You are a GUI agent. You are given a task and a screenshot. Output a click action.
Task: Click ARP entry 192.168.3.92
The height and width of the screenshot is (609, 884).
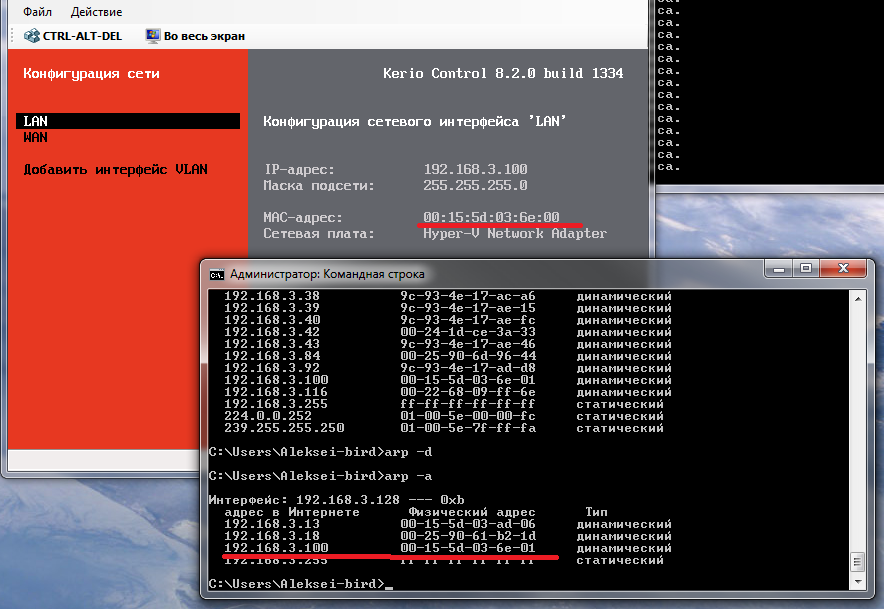click(272, 368)
